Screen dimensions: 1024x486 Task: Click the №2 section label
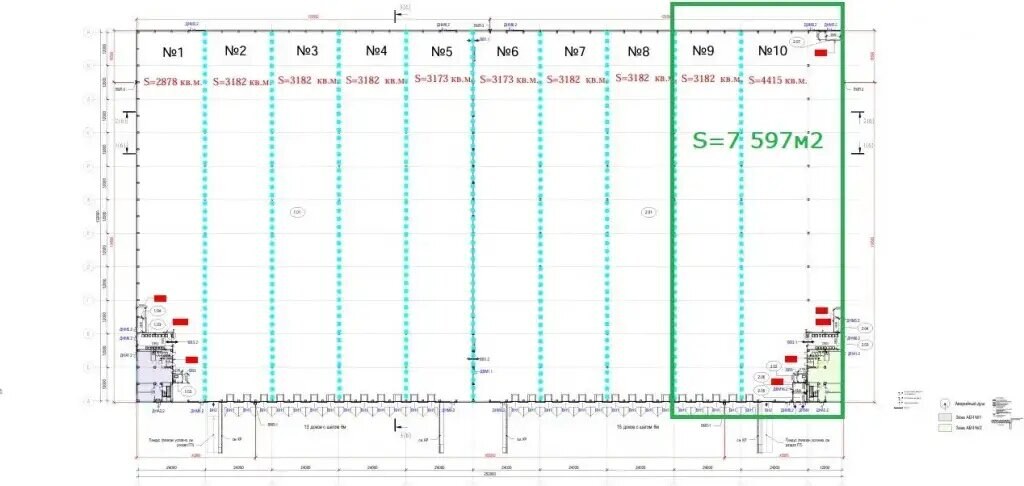click(236, 50)
